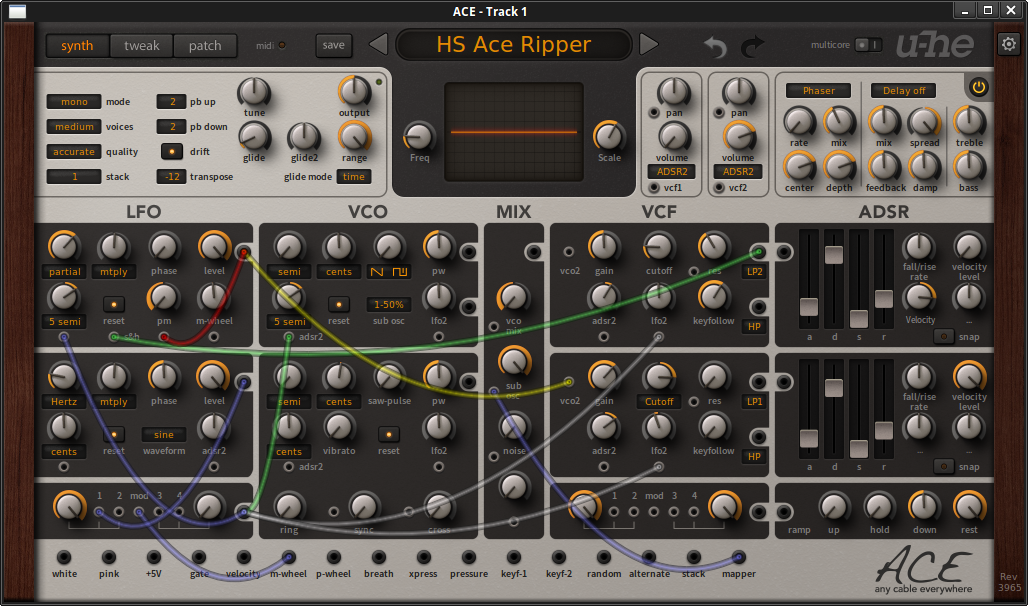Click the attack slider of first ADSR
The height and width of the screenshot is (606, 1028).
pyautogui.click(x=808, y=306)
